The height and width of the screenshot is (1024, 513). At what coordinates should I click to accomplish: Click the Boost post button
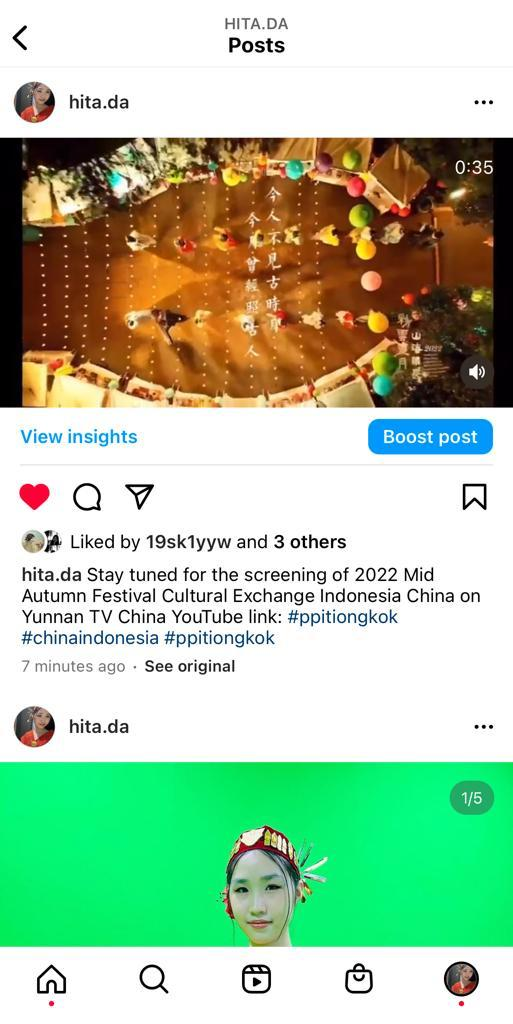point(430,436)
